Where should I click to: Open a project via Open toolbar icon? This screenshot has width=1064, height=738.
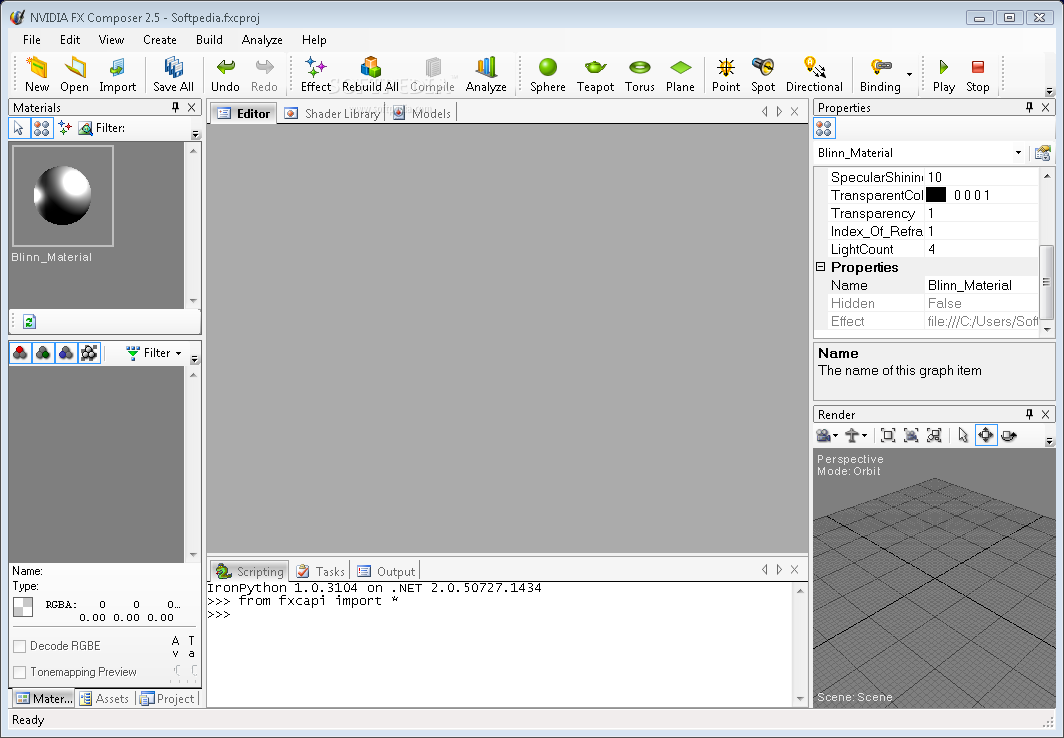[x=74, y=75]
